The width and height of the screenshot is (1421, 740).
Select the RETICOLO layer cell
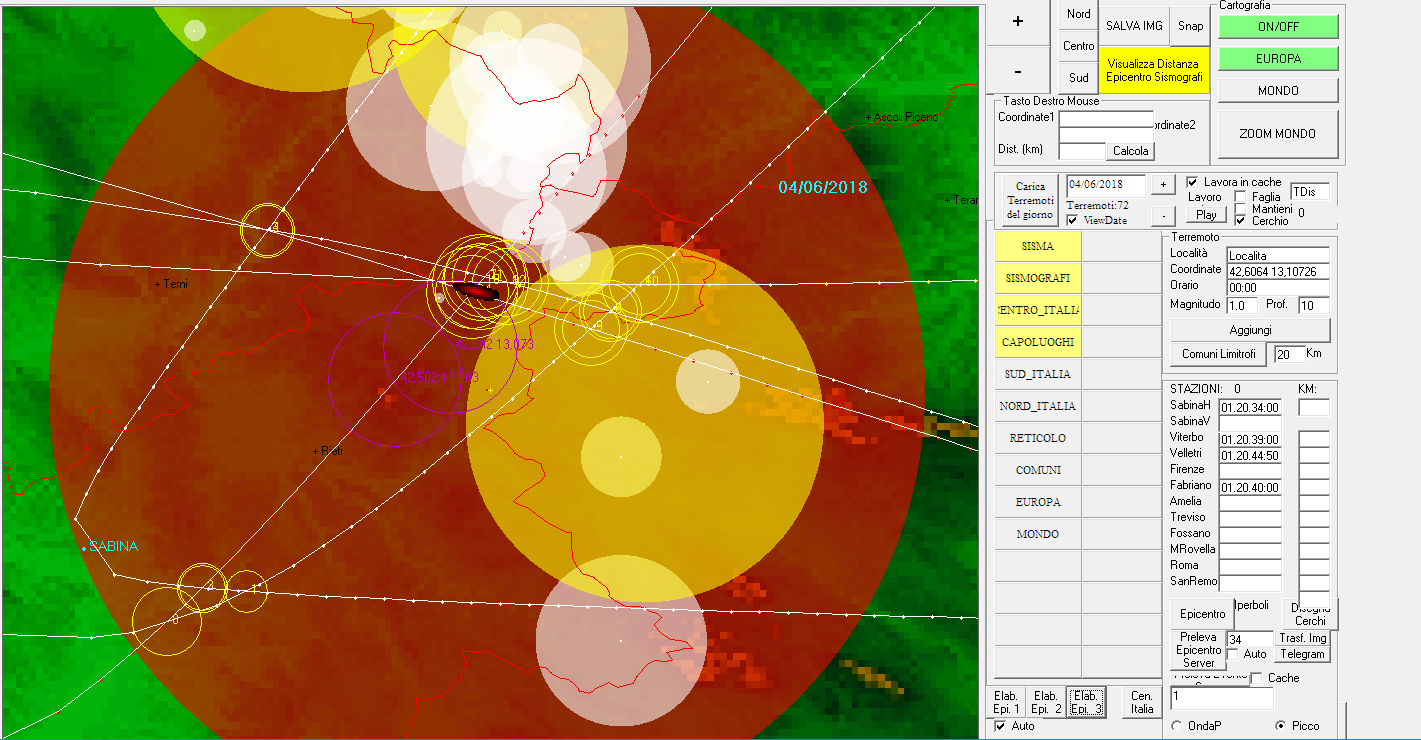point(1038,438)
